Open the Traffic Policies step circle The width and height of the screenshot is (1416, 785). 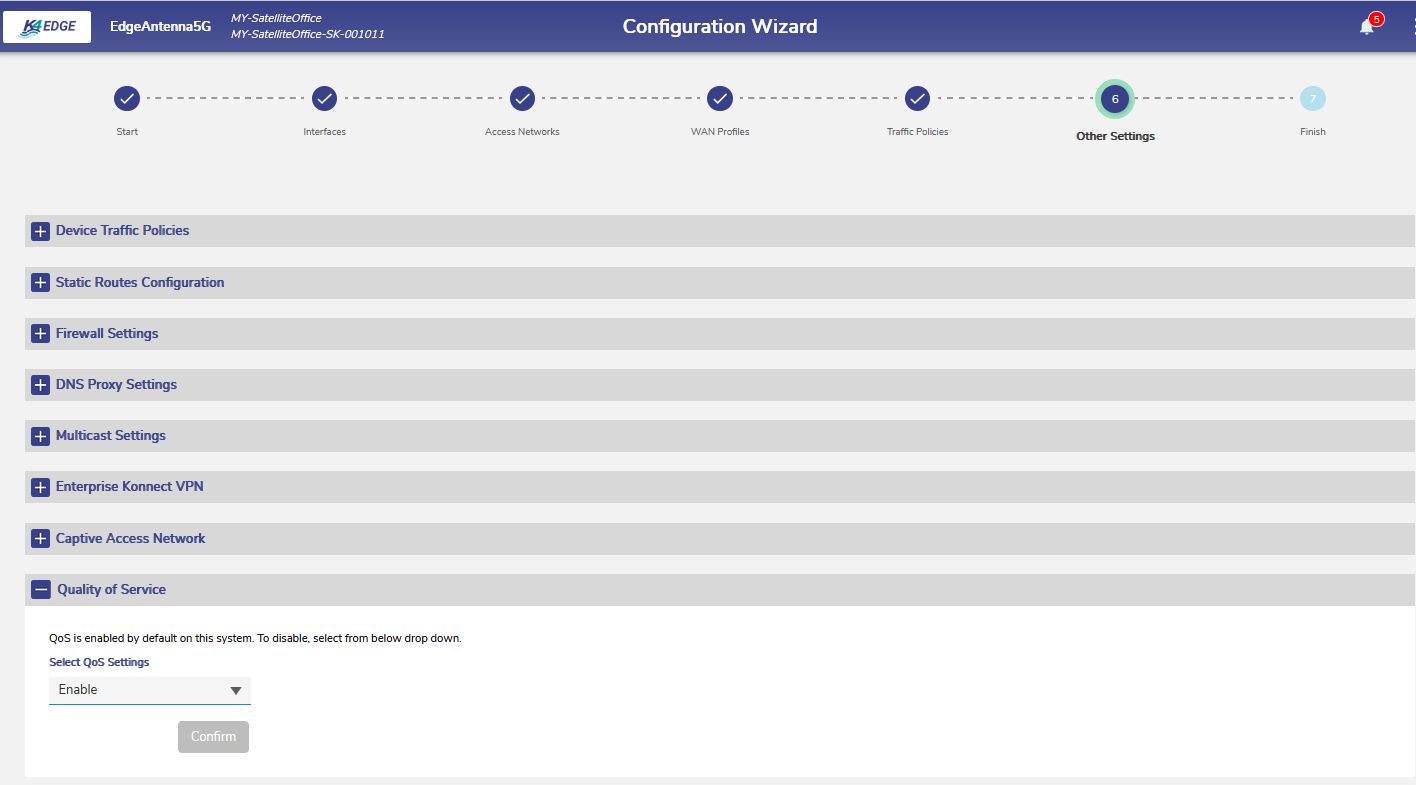[x=917, y=99]
